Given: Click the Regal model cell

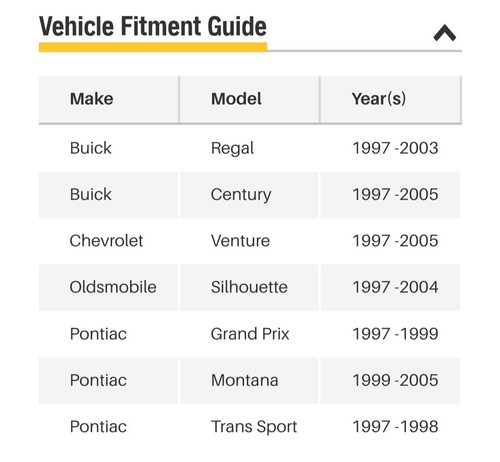Looking at the screenshot, I should pyautogui.click(x=232, y=149).
